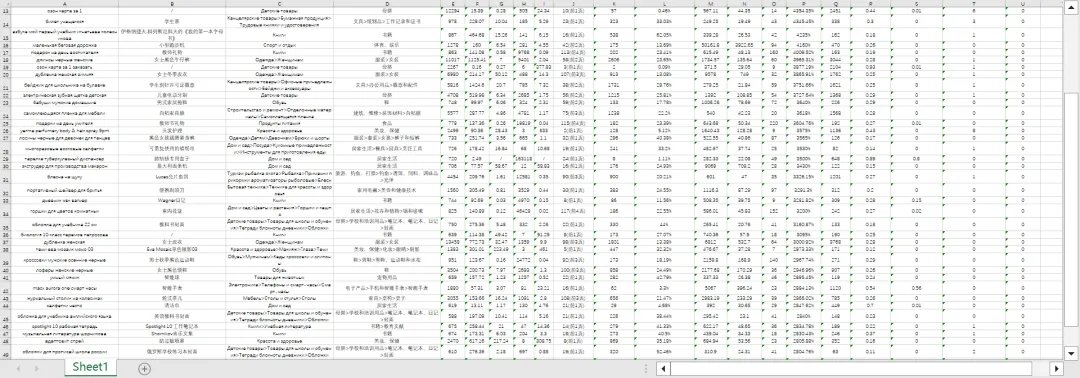Switch to the Sheet1 tab
Viewport: 1080px width, 378px height.
point(90,367)
